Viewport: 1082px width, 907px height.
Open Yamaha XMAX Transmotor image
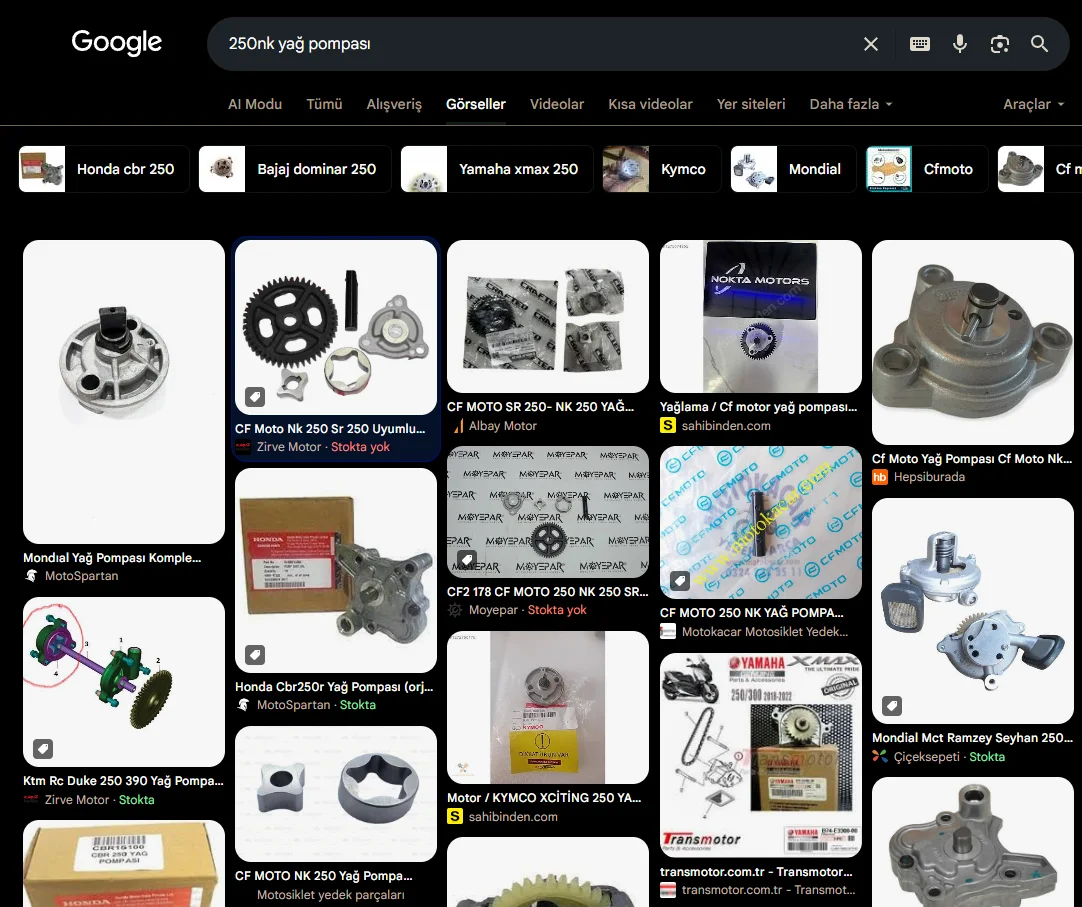pos(760,756)
